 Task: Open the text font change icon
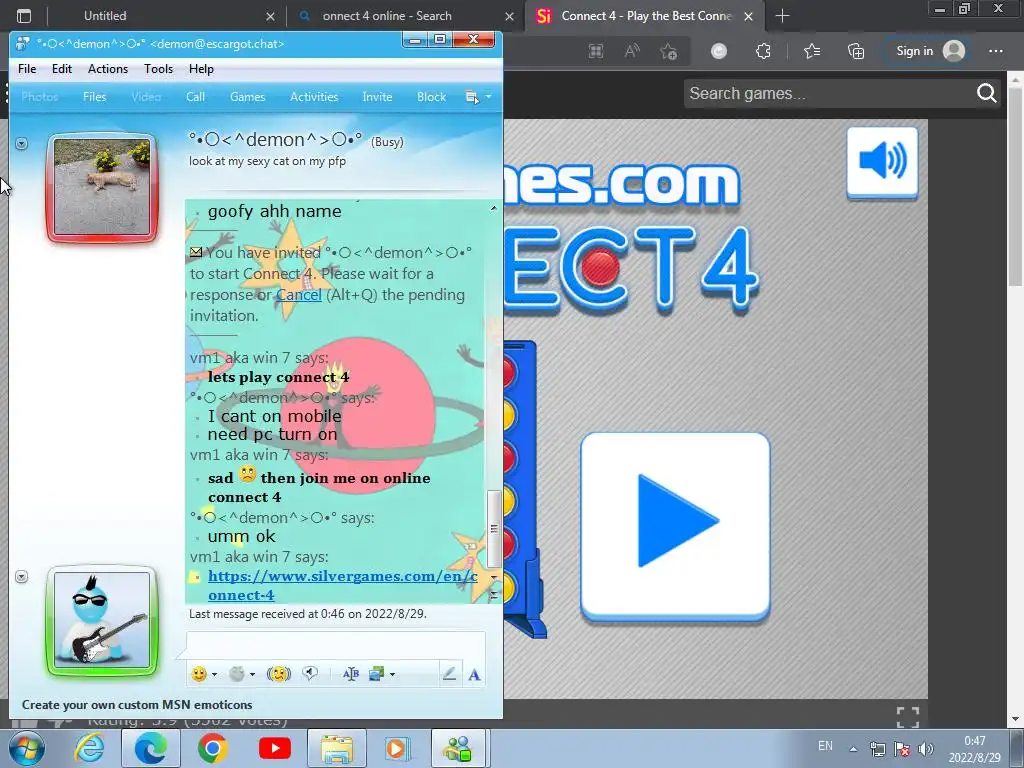pos(351,674)
